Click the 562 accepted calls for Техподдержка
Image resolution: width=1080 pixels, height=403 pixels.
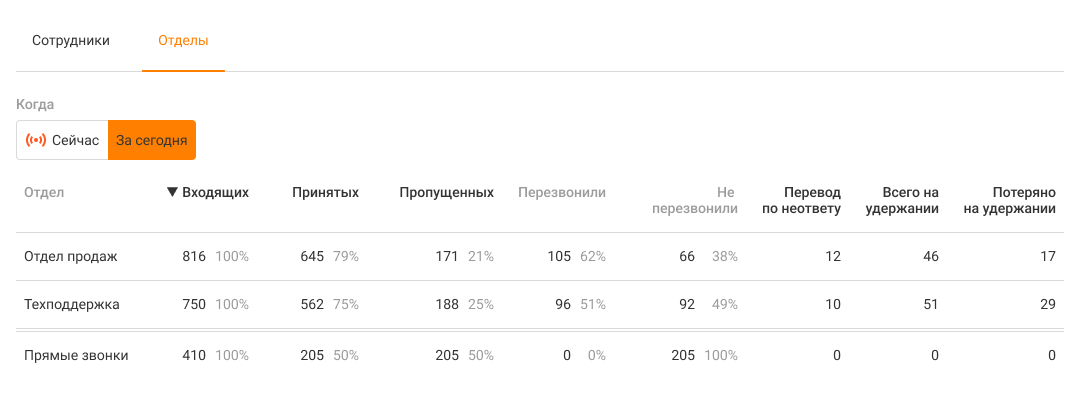[312, 305]
